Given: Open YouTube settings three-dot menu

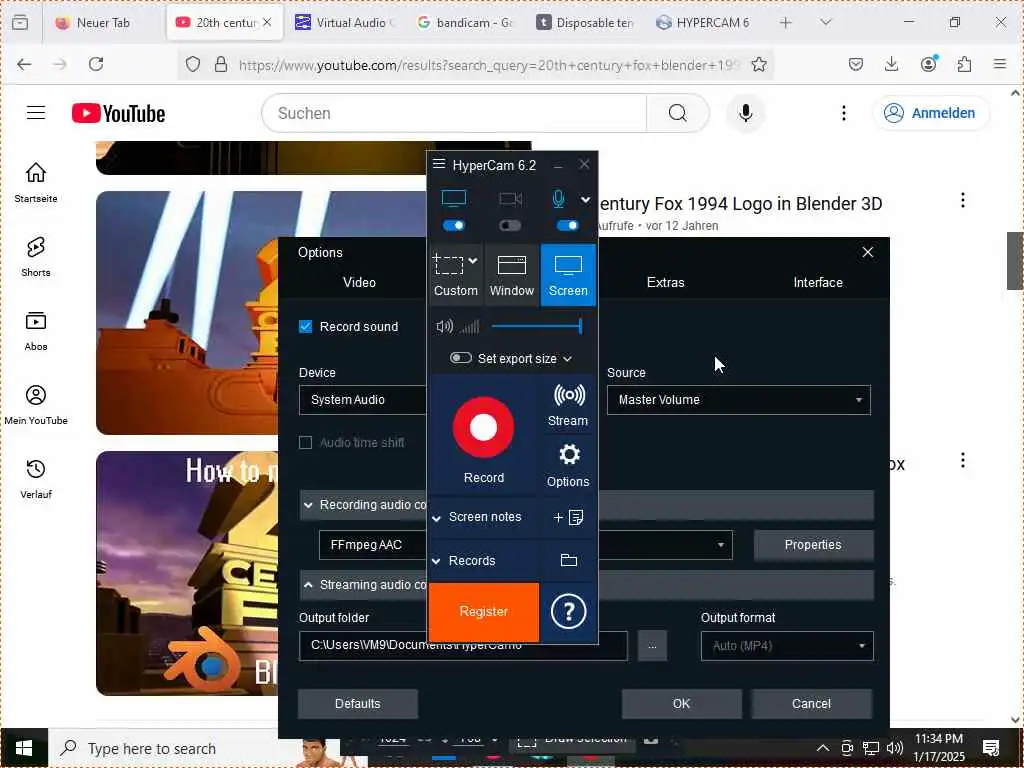Looking at the screenshot, I should (x=844, y=113).
